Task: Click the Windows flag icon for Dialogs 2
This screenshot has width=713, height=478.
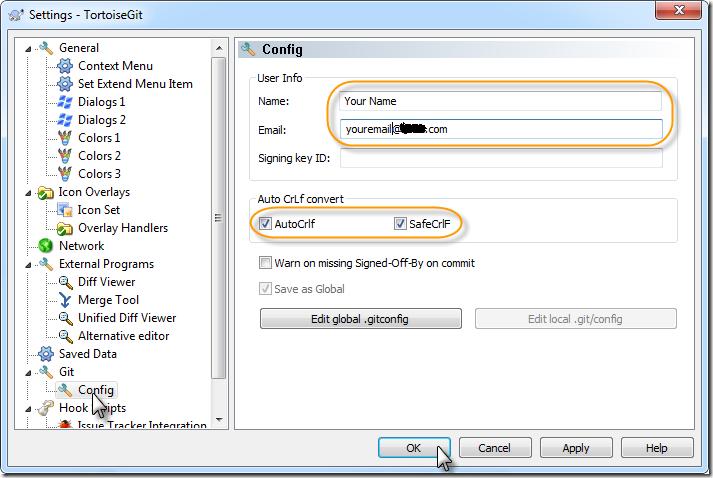Action: click(65, 120)
